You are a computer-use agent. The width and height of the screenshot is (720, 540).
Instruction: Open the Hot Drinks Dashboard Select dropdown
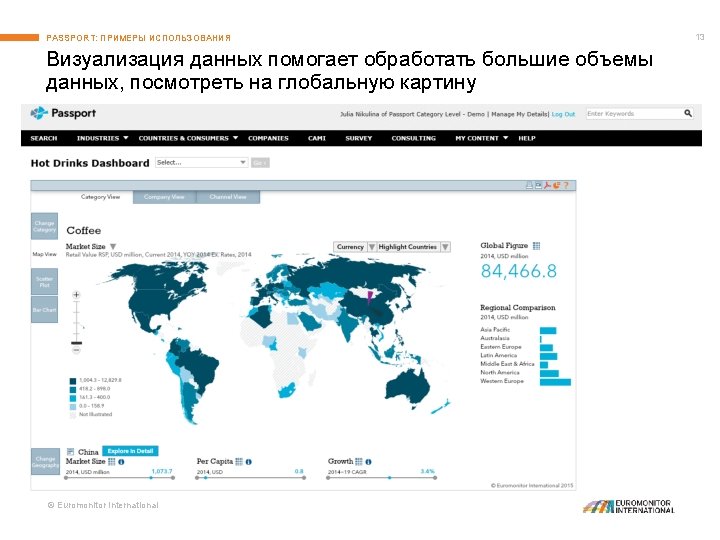202,163
